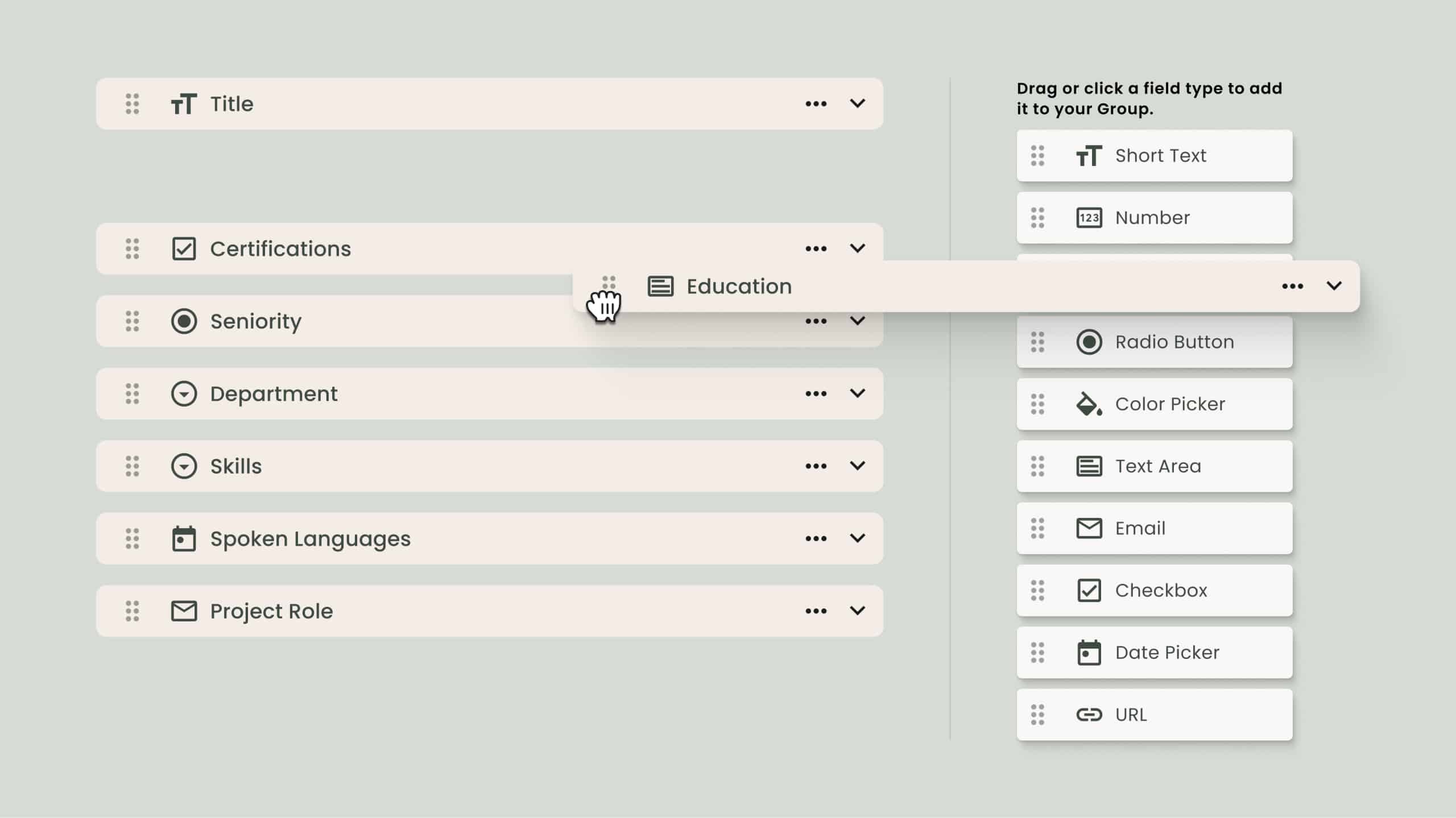1456x818 pixels.
Task: Click the drag handle of URL type
Action: coord(1037,715)
